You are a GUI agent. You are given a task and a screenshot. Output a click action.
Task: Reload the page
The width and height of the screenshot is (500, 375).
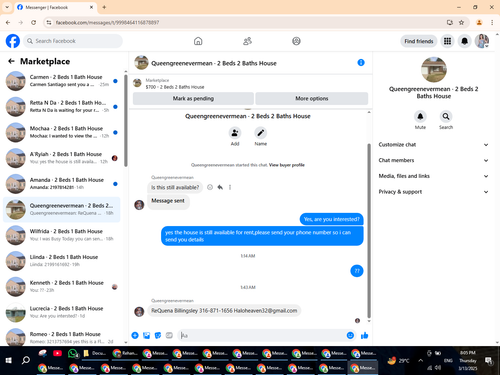(x=33, y=22)
